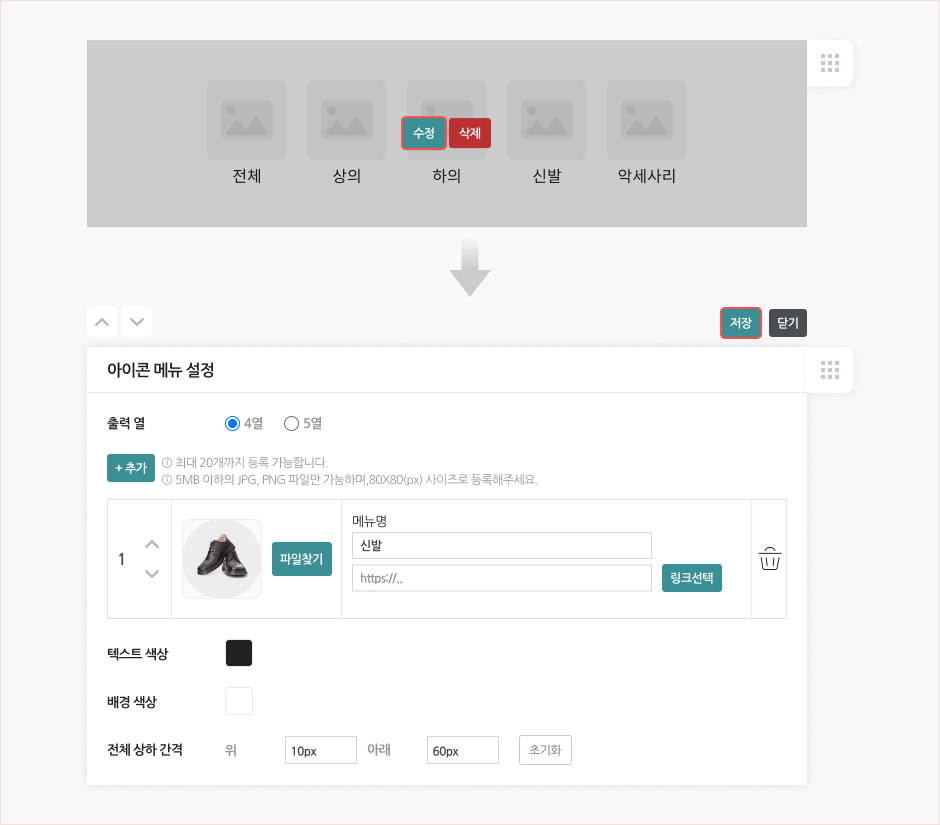
Task: Save settings with the 저장 button
Action: click(x=740, y=323)
